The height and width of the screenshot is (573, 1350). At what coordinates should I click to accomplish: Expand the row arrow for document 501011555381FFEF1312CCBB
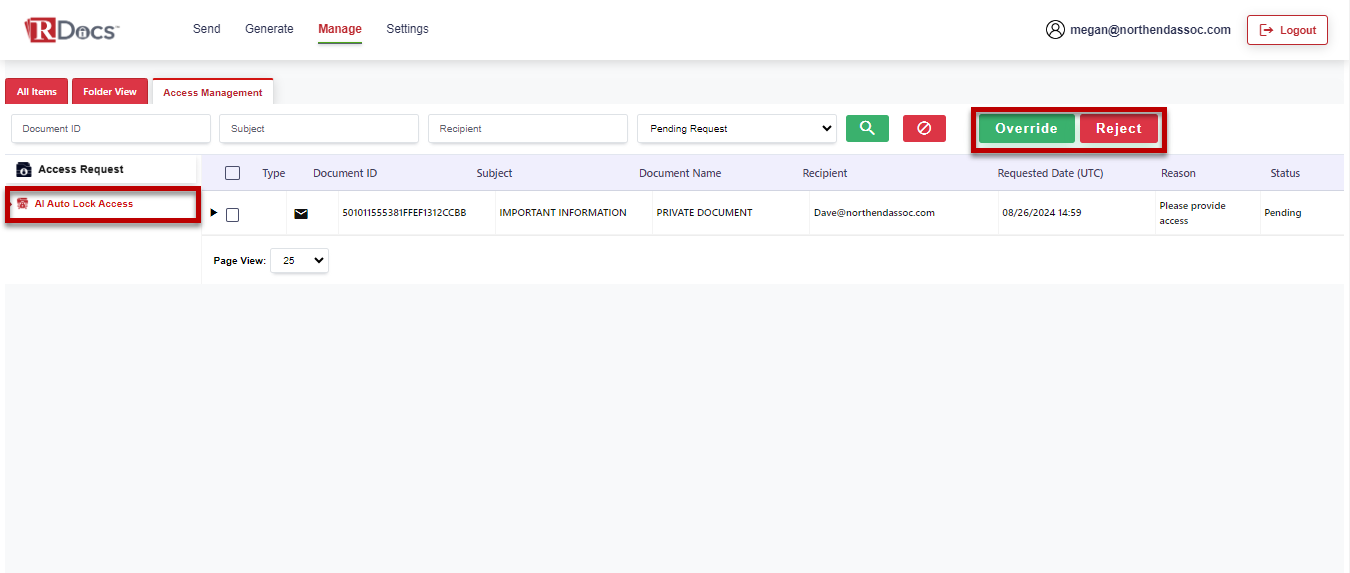tap(214, 213)
